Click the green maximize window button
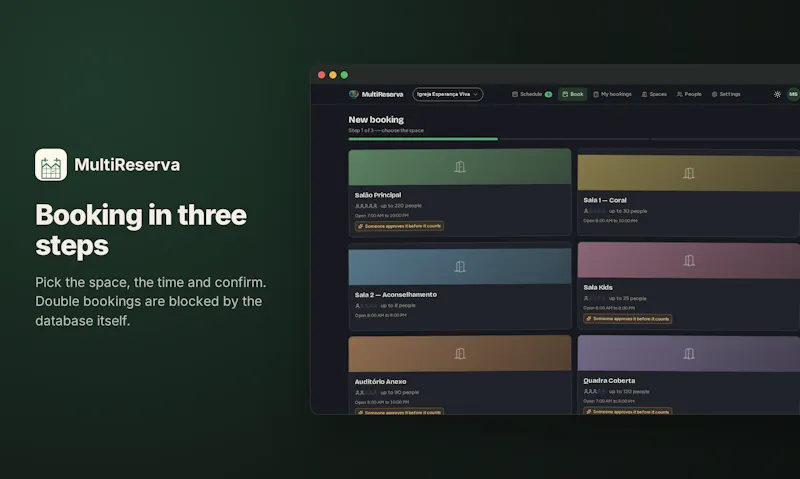This screenshot has height=479, width=800. 344,75
